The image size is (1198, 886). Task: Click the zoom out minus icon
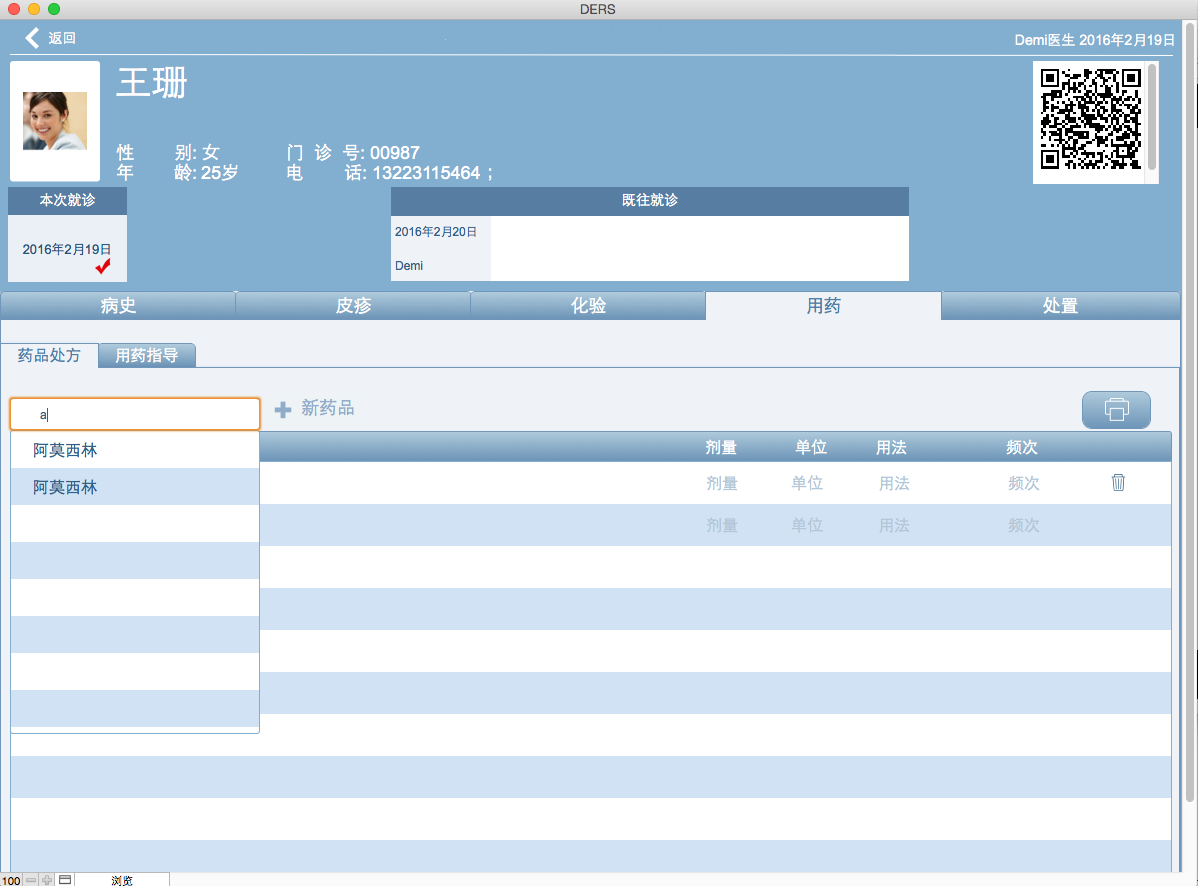[x=31, y=880]
